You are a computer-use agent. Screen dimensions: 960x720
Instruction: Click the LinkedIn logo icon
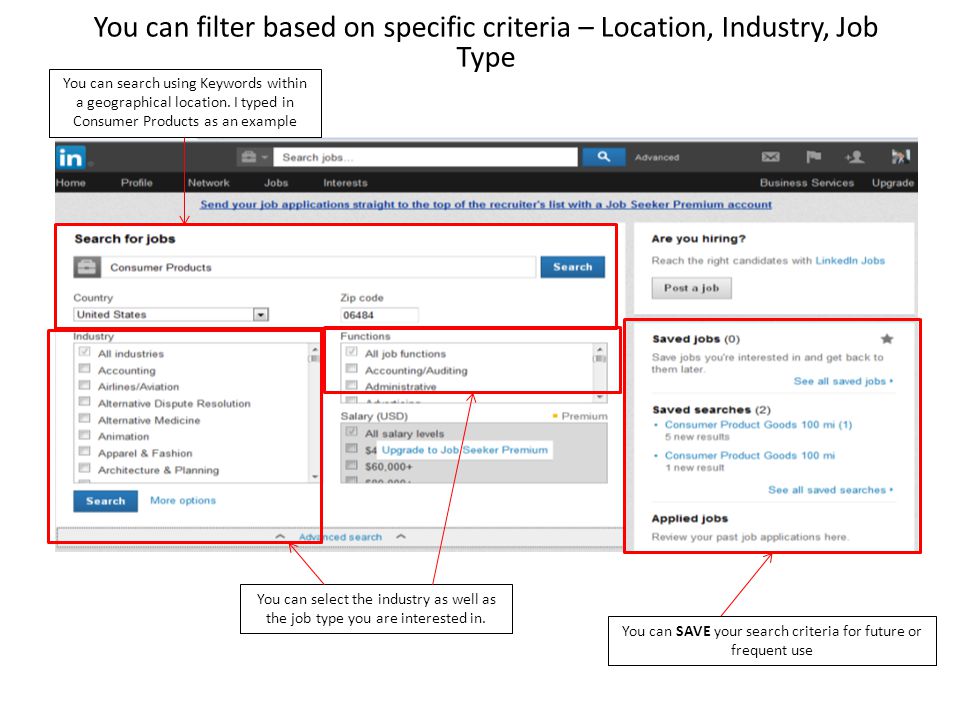tap(71, 157)
